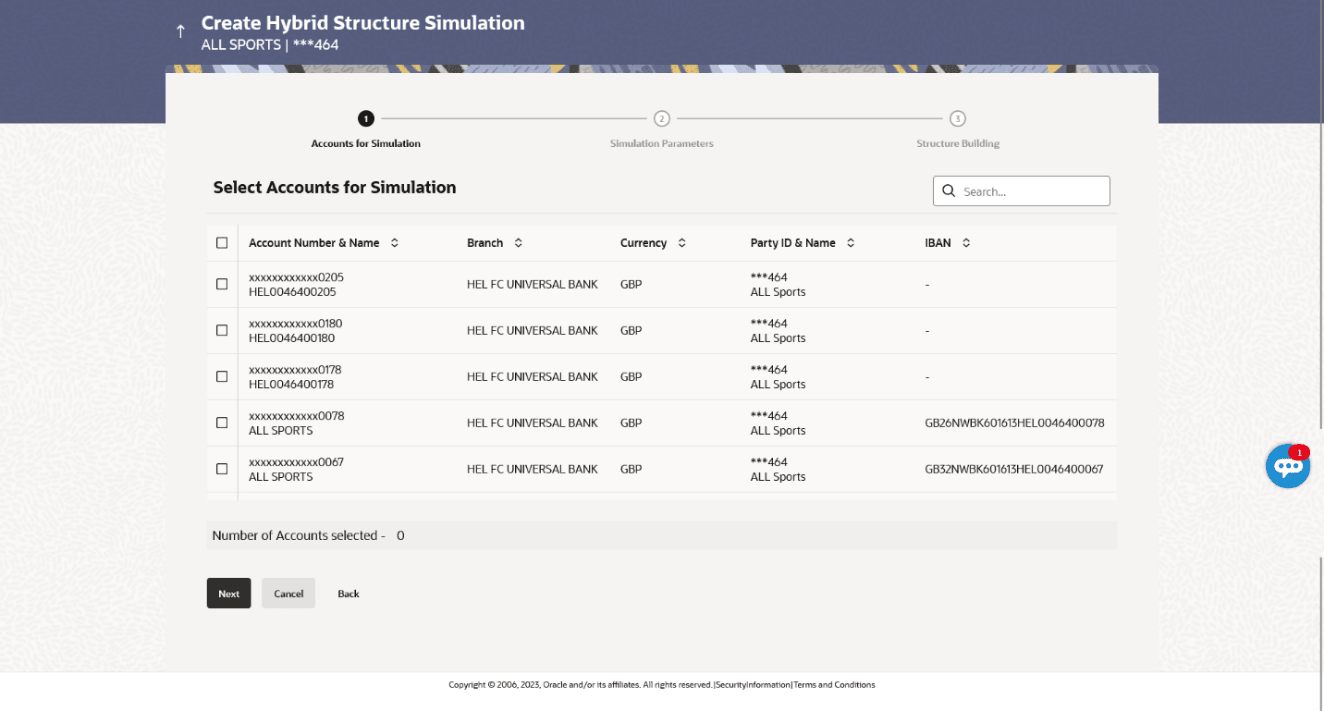Sort the IBAN column
Image resolution: width=1324 pixels, height=711 pixels.
(966, 243)
